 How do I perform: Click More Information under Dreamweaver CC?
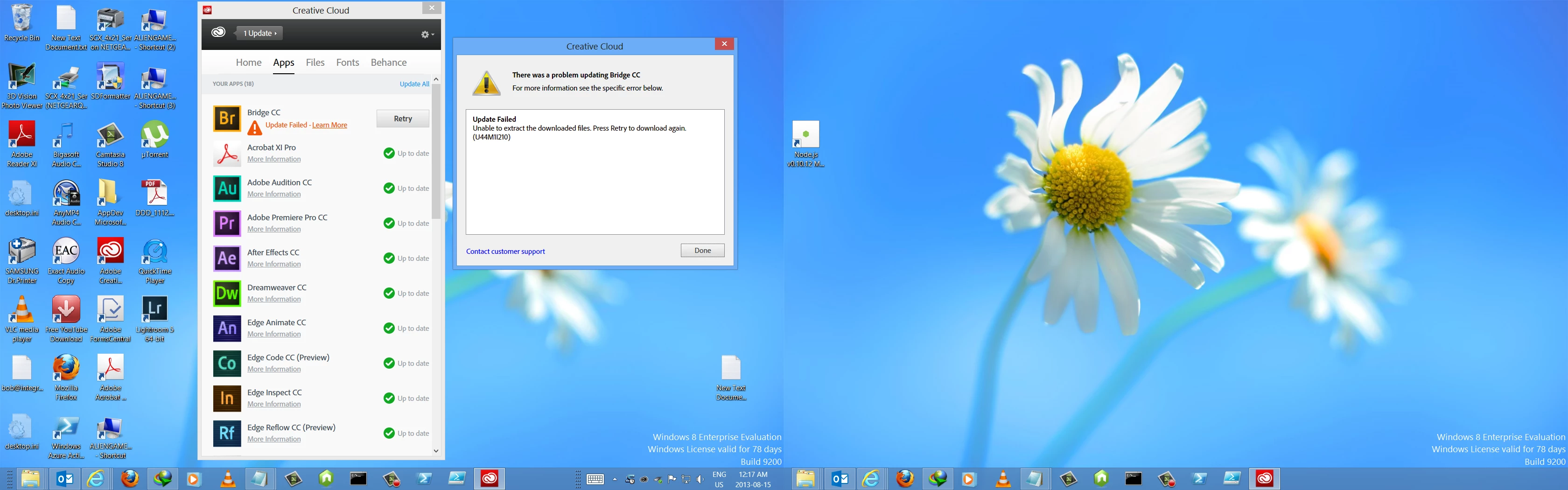274,299
